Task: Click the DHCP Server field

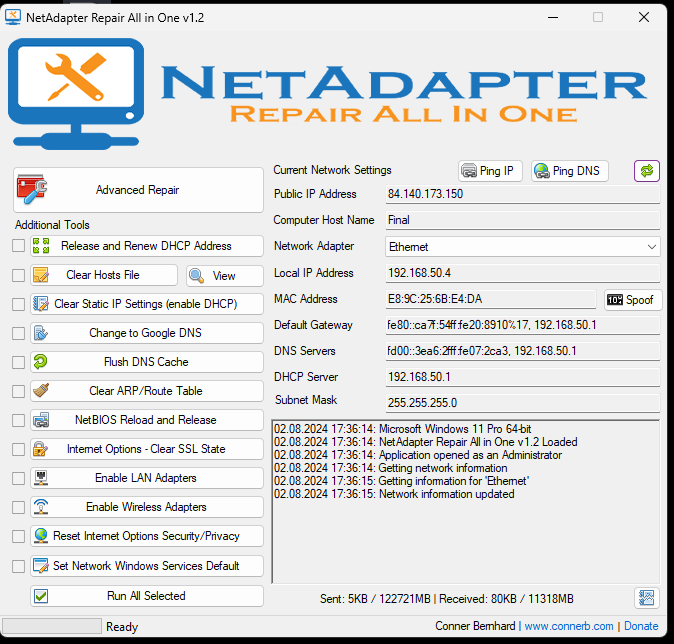Action: point(523,377)
